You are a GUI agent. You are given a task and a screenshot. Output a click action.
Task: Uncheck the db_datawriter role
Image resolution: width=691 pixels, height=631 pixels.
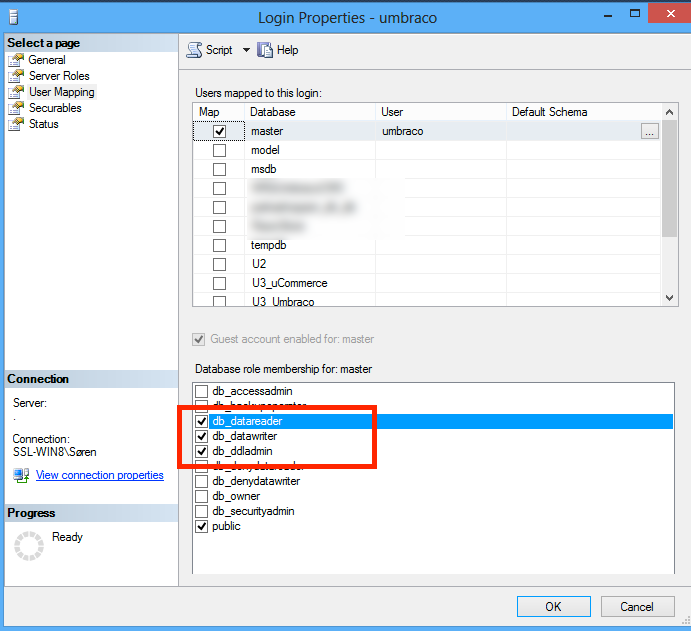point(201,436)
